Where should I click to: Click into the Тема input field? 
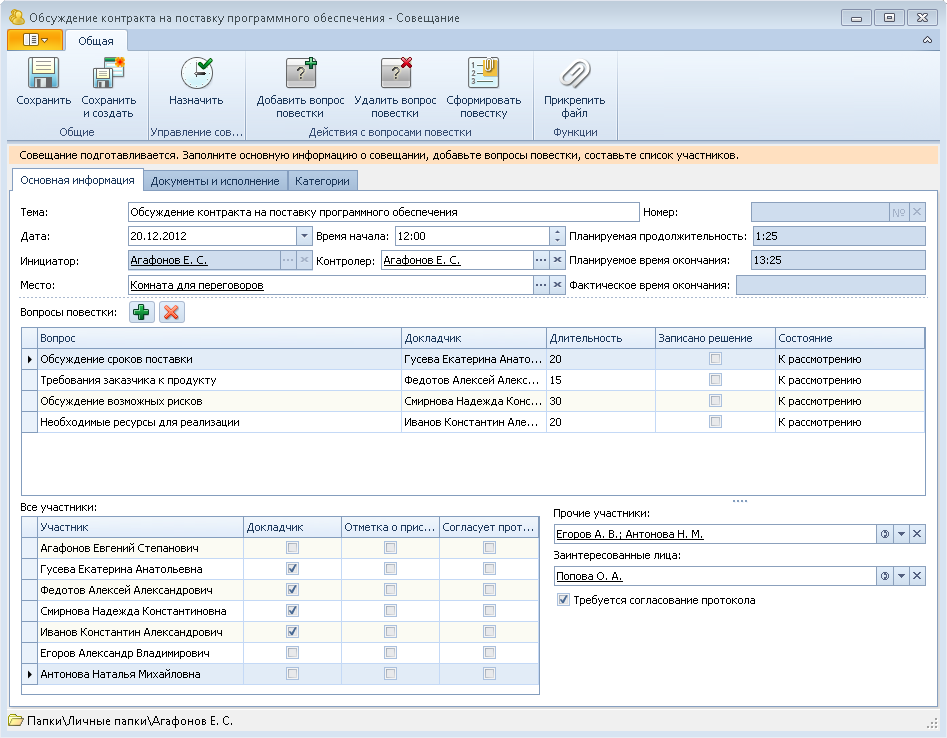coord(384,212)
